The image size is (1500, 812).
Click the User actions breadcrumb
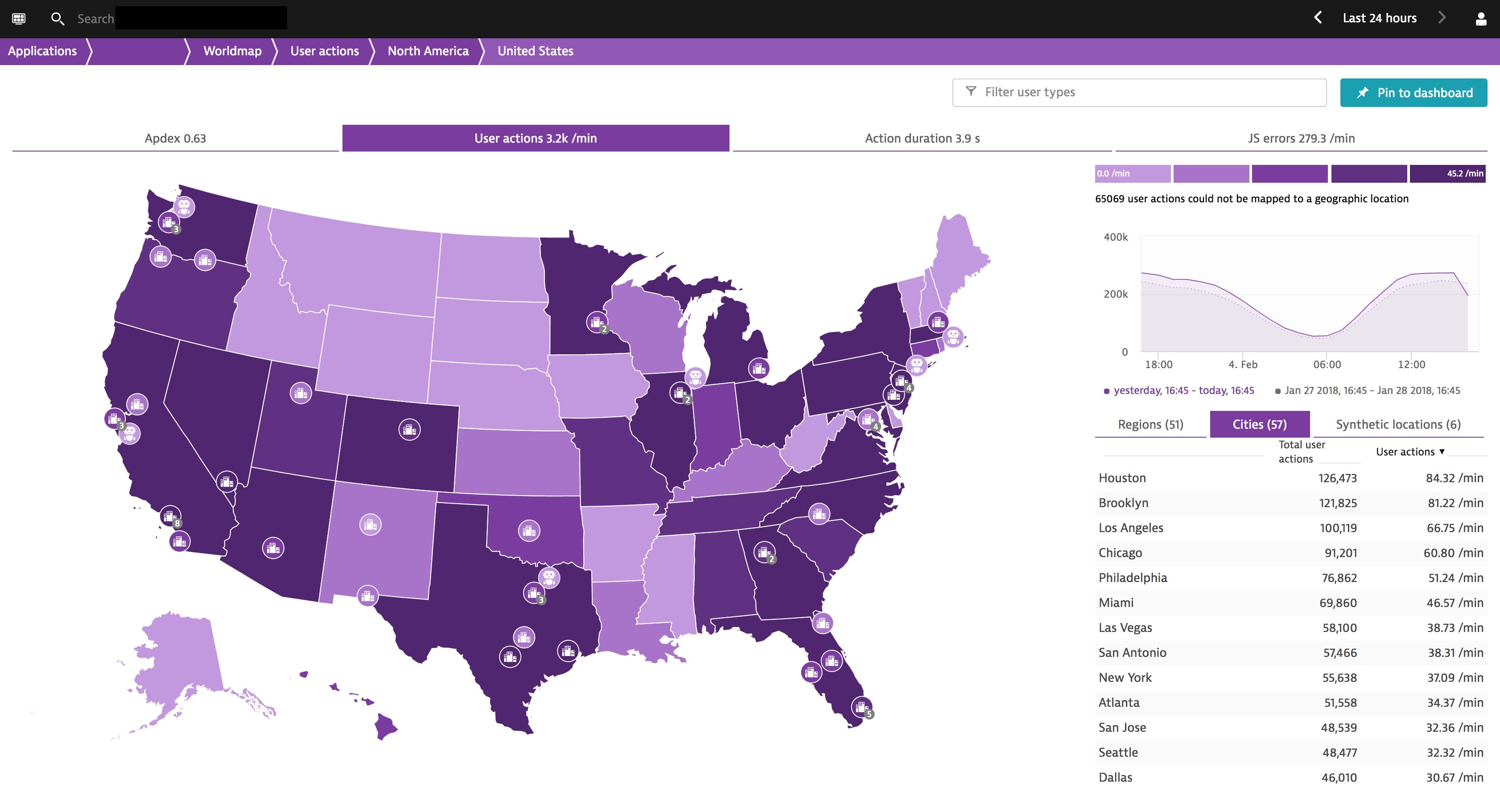pos(324,51)
